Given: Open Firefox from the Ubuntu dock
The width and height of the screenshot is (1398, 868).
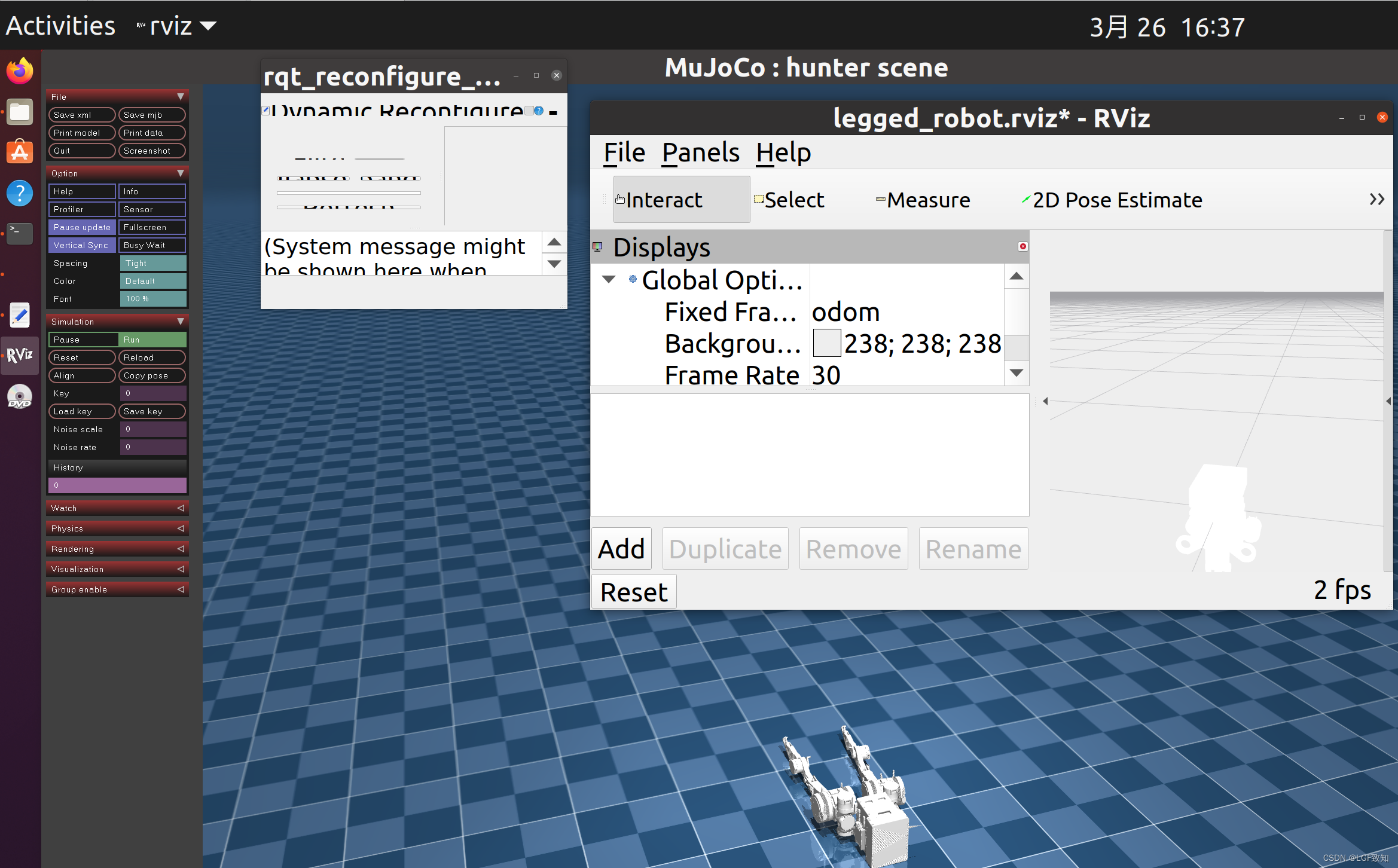Looking at the screenshot, I should 20,71.
